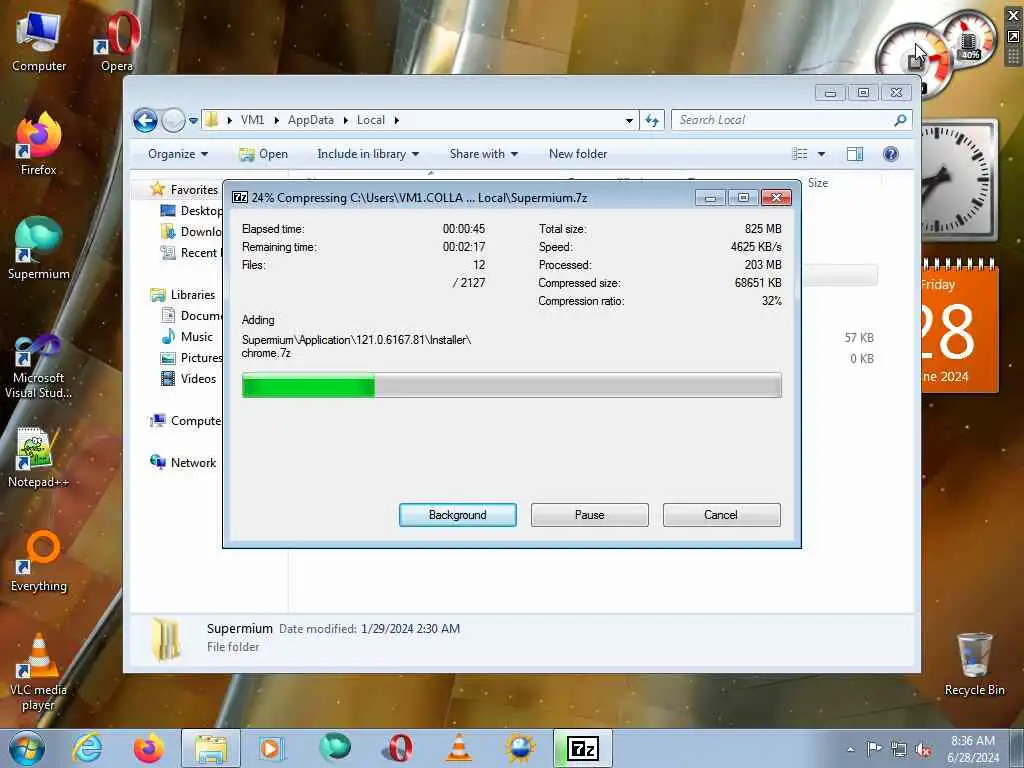Viewport: 1024px width, 768px height.
Task: Open the Include in library dropdown
Action: coord(368,154)
